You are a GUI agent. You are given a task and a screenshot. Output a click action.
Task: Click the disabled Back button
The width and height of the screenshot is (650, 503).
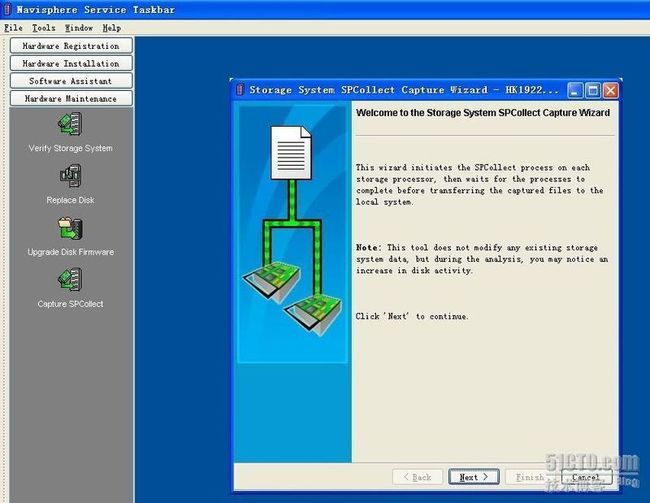pos(417,477)
